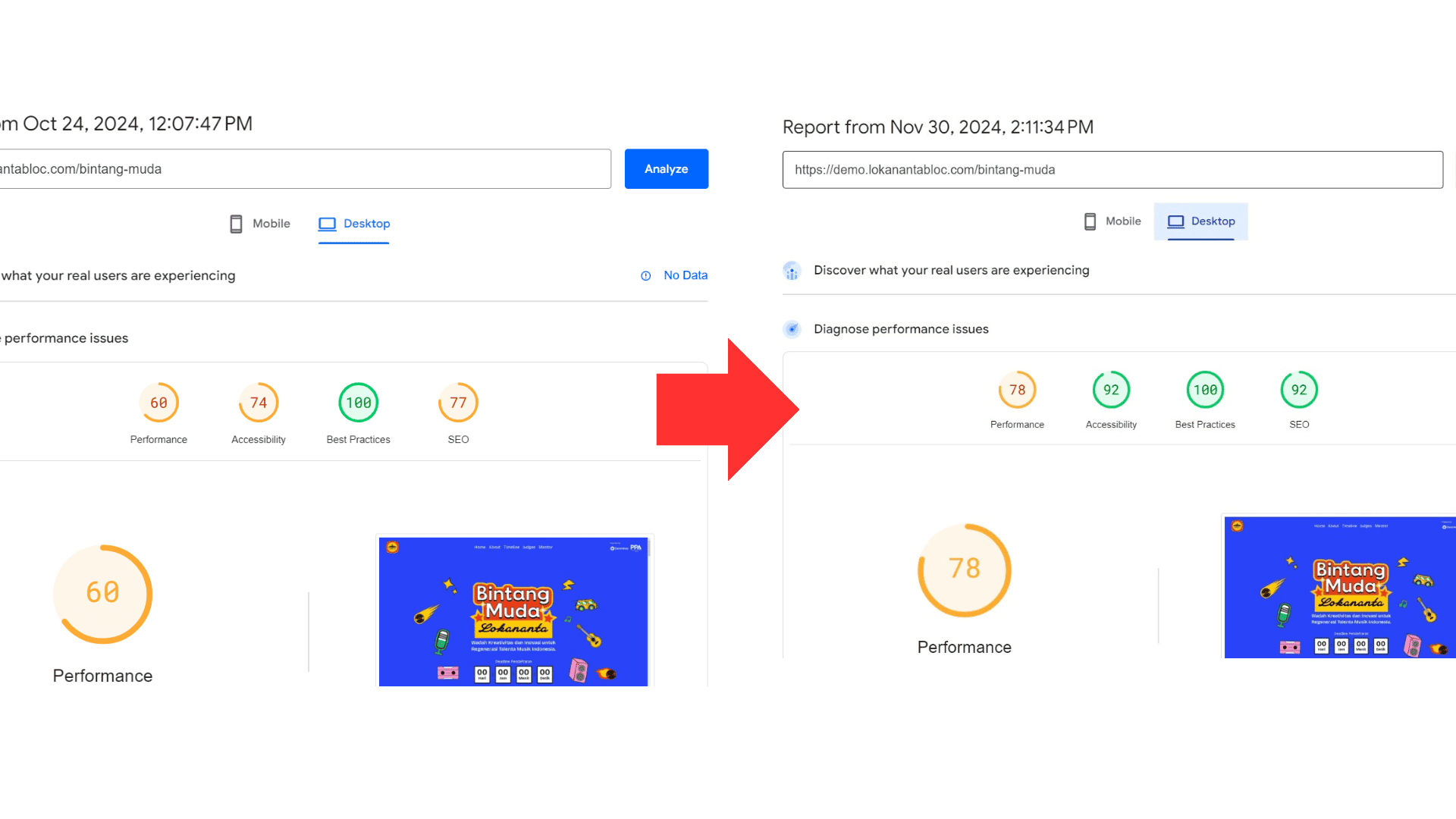The image size is (1456, 819).
Task: Click Analyze button to run report
Action: pyautogui.click(x=666, y=168)
